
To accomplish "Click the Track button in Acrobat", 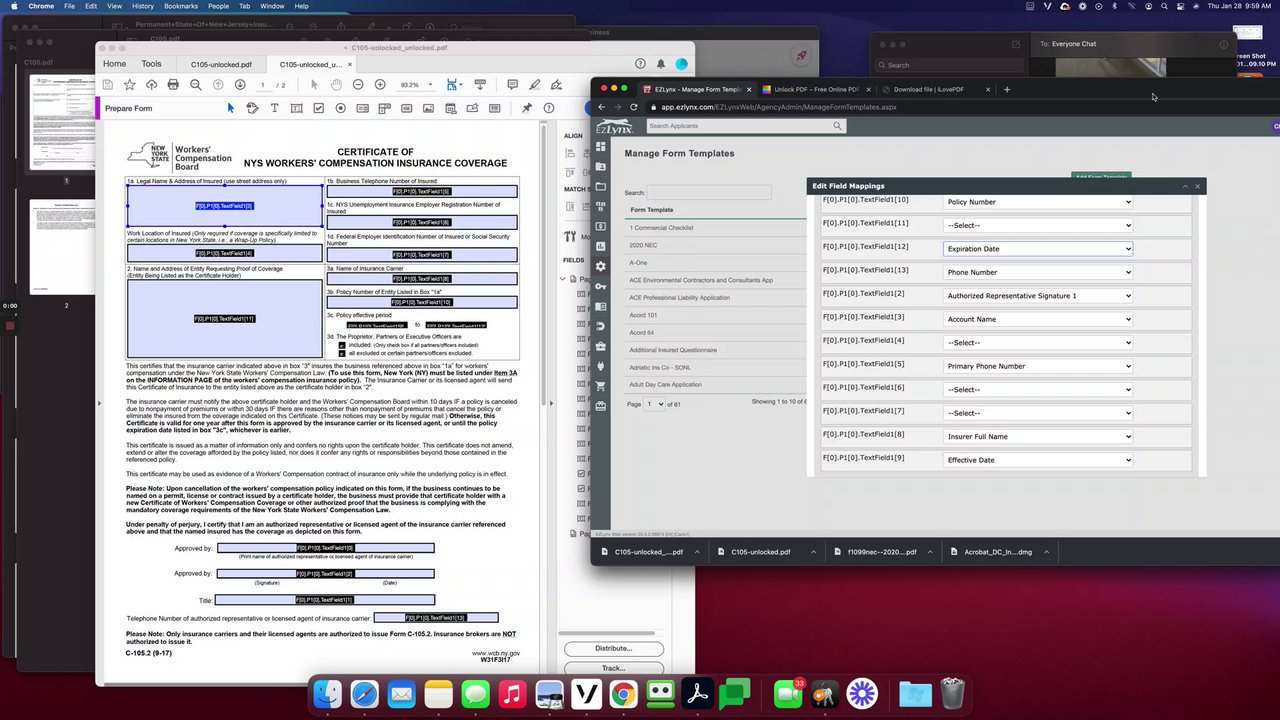I will point(613,668).
